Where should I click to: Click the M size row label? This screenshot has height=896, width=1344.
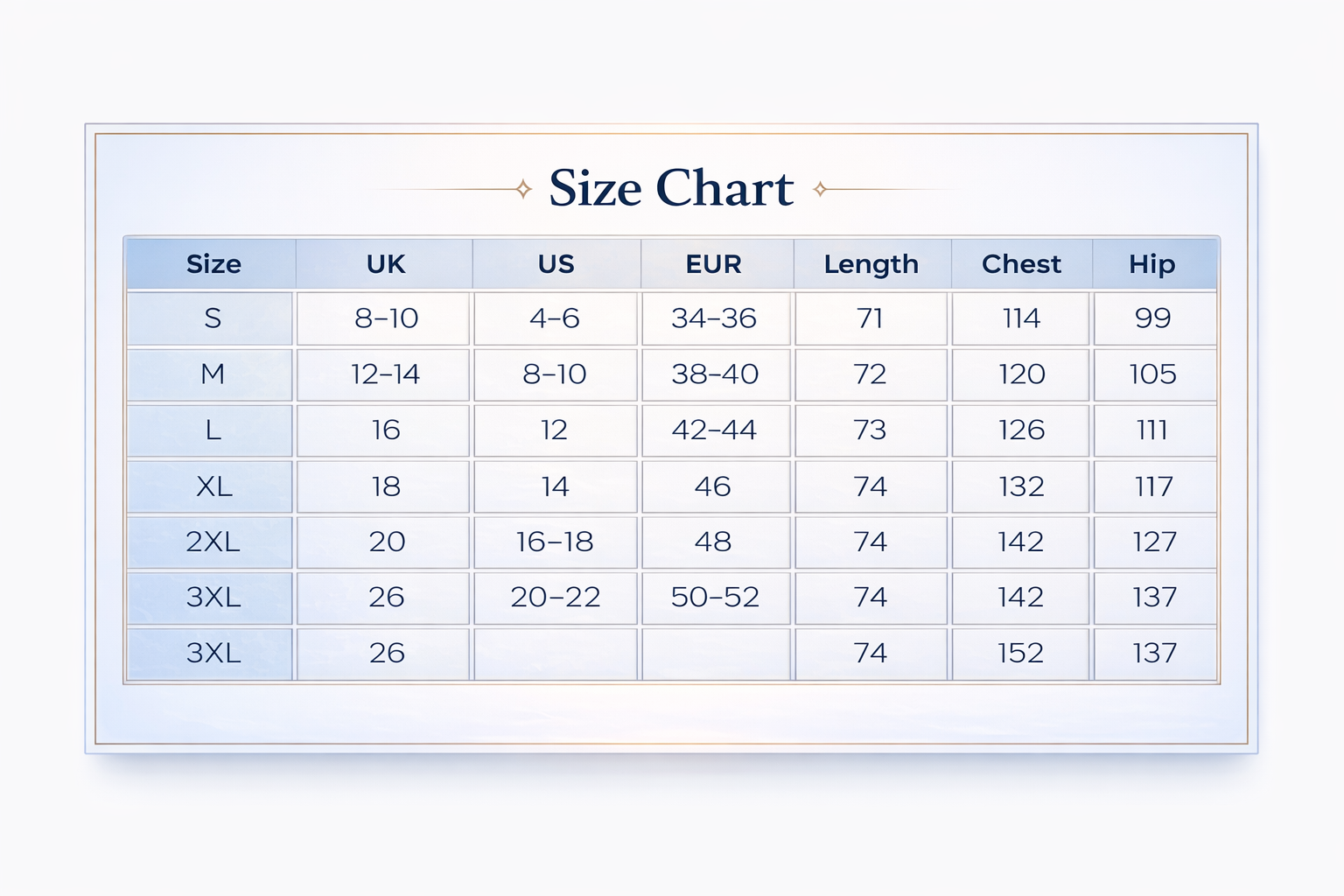213,374
